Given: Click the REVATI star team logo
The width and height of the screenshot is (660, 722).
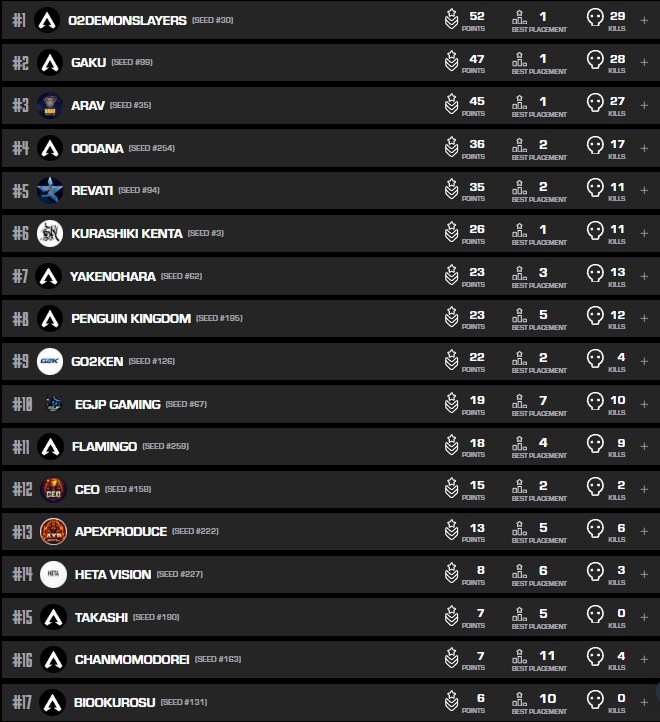Looking at the screenshot, I should pos(50,190).
